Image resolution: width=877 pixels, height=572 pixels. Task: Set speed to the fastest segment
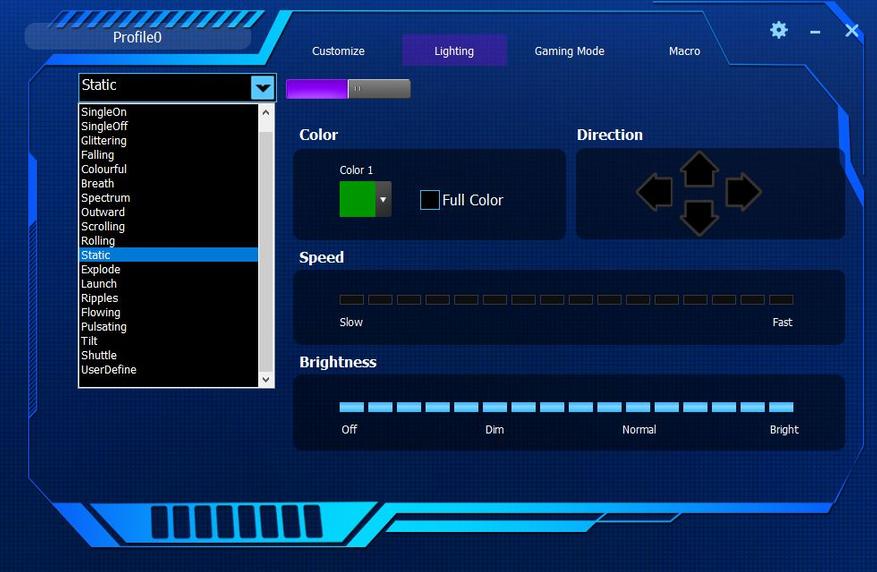point(781,300)
